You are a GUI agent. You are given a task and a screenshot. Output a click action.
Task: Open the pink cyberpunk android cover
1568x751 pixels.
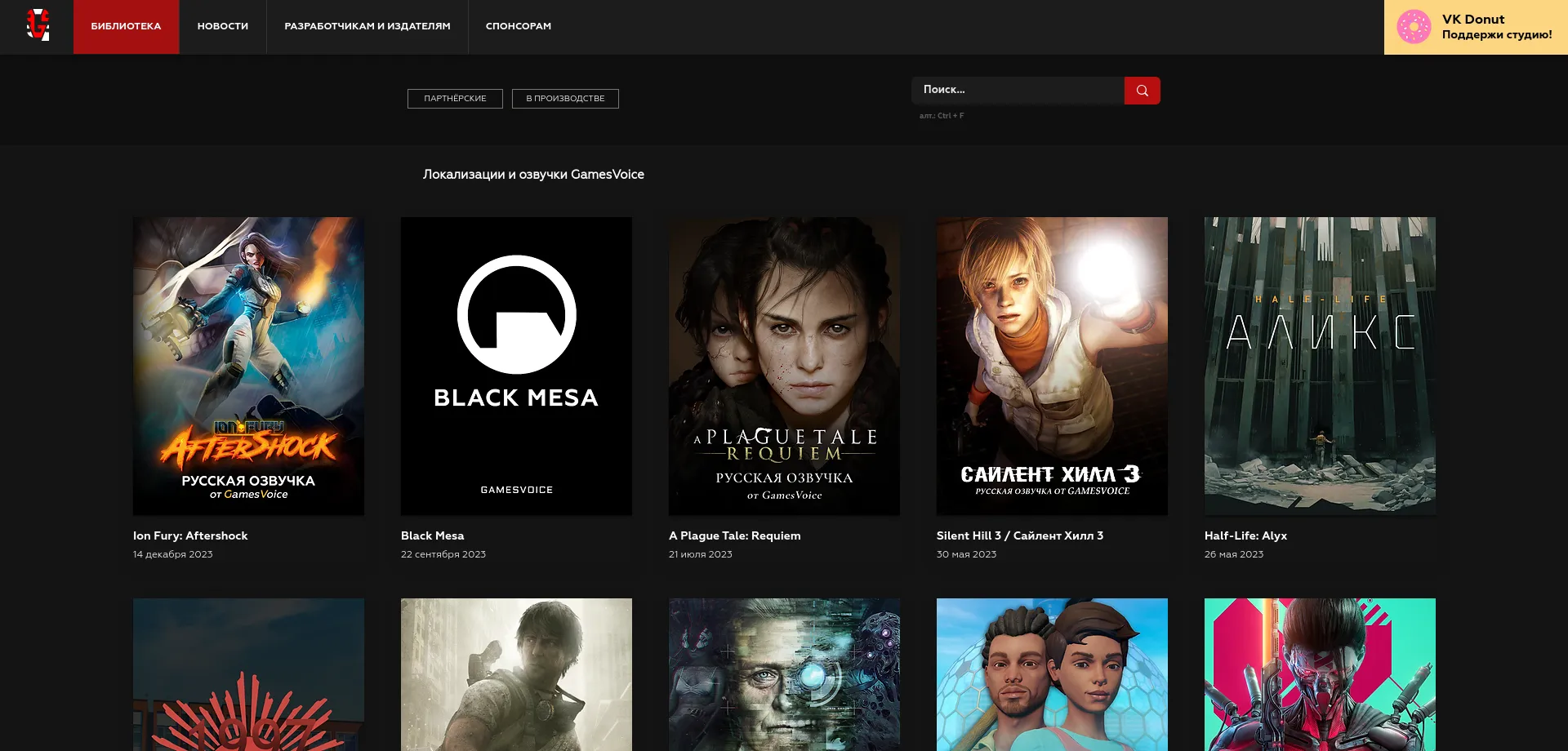pos(1320,674)
